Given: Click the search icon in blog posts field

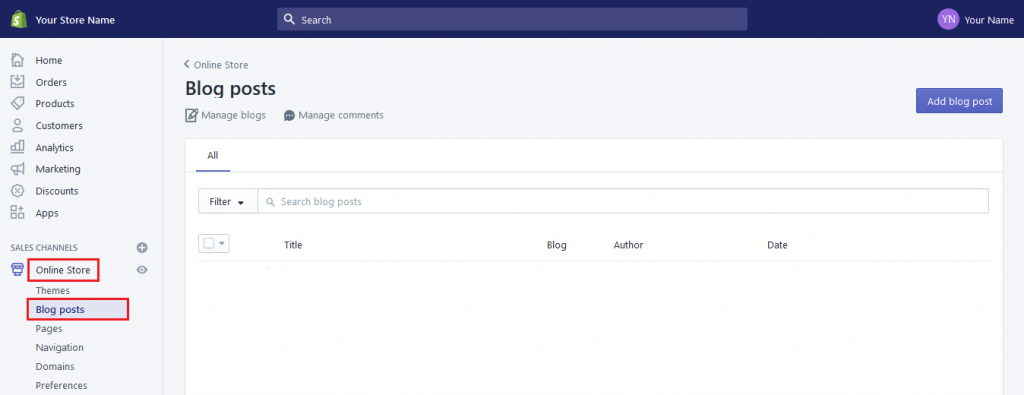Looking at the screenshot, I should [x=270, y=202].
